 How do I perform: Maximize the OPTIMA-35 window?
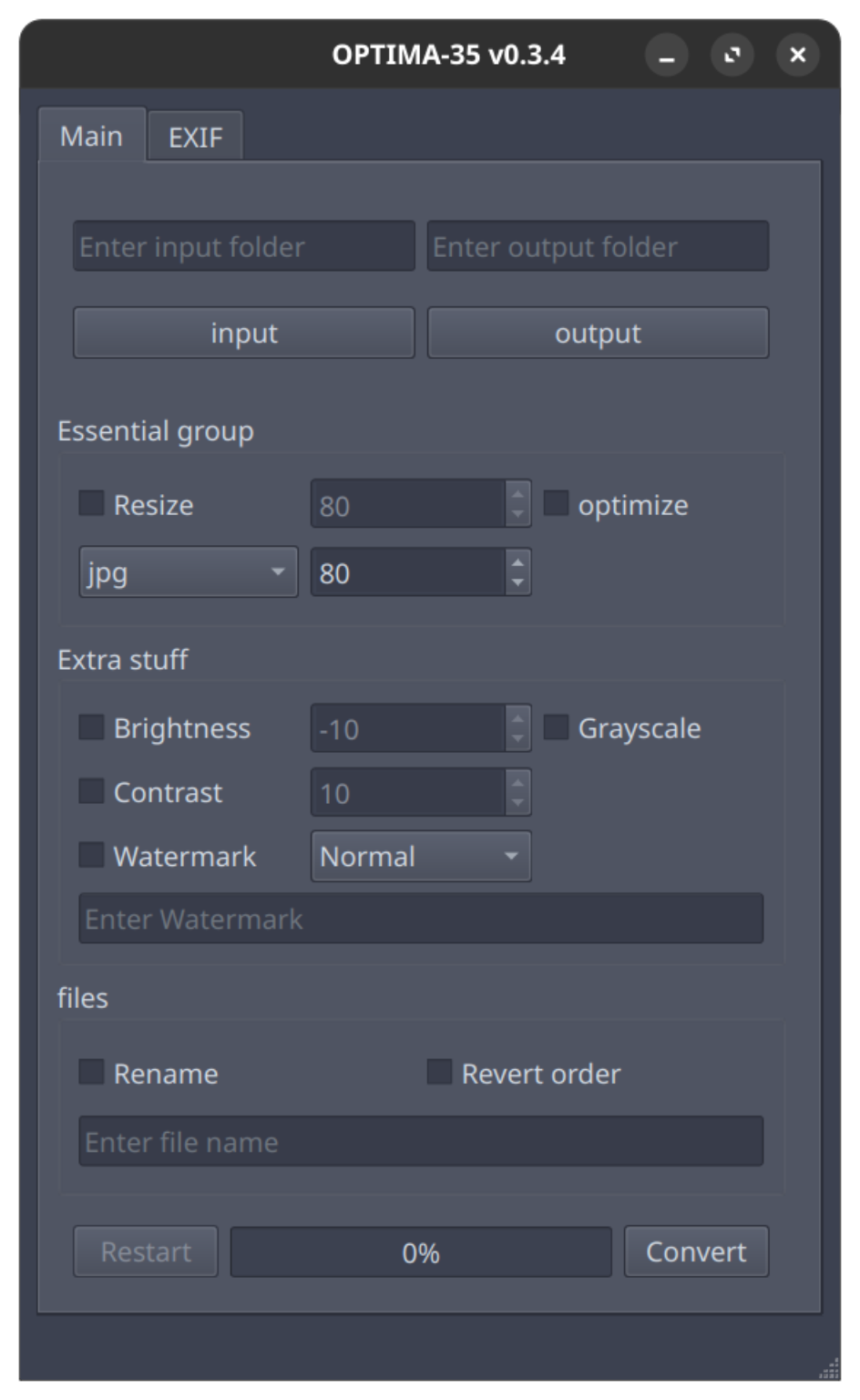coord(732,56)
